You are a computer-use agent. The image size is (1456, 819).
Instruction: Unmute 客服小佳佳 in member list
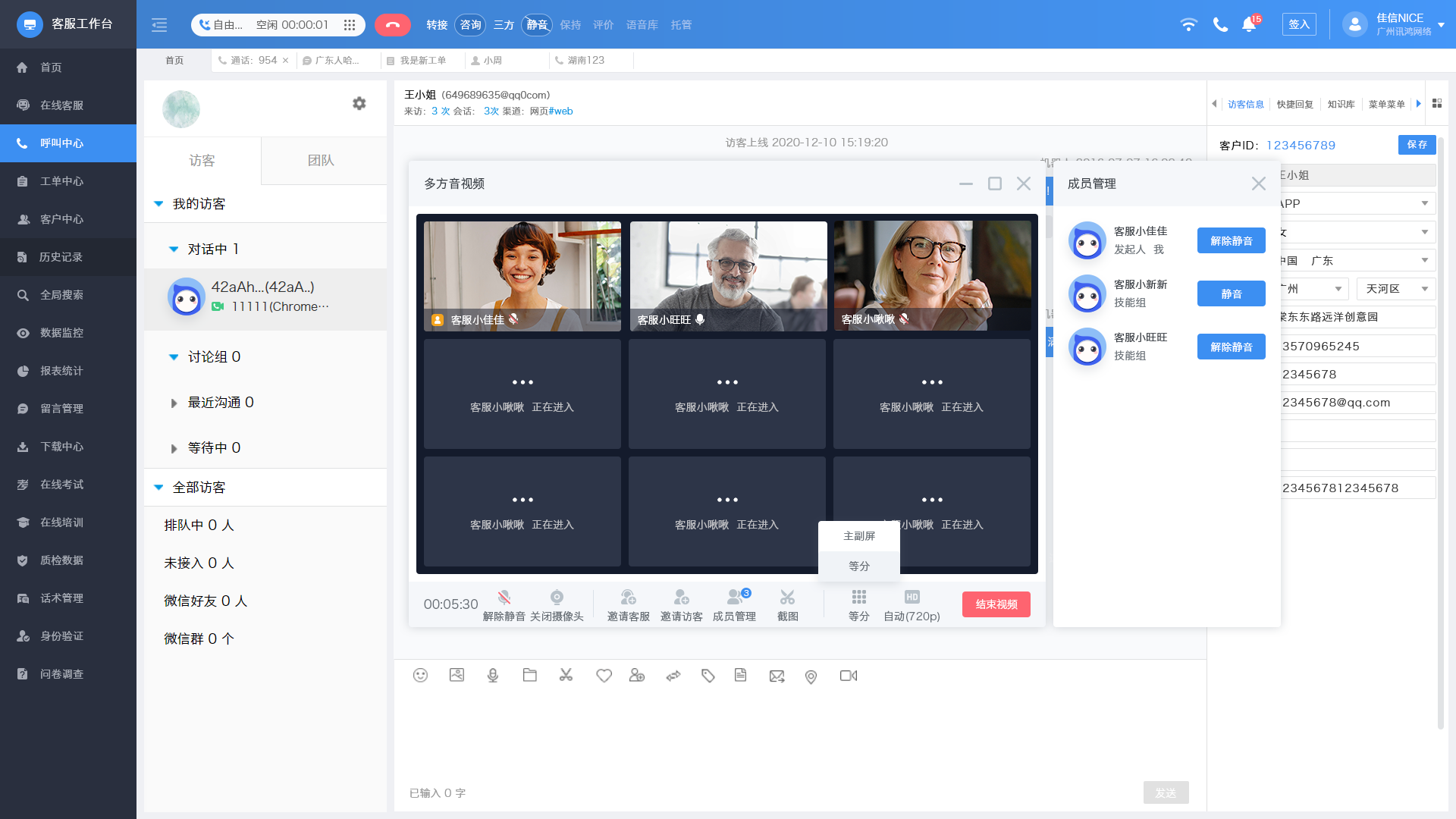click(1231, 240)
